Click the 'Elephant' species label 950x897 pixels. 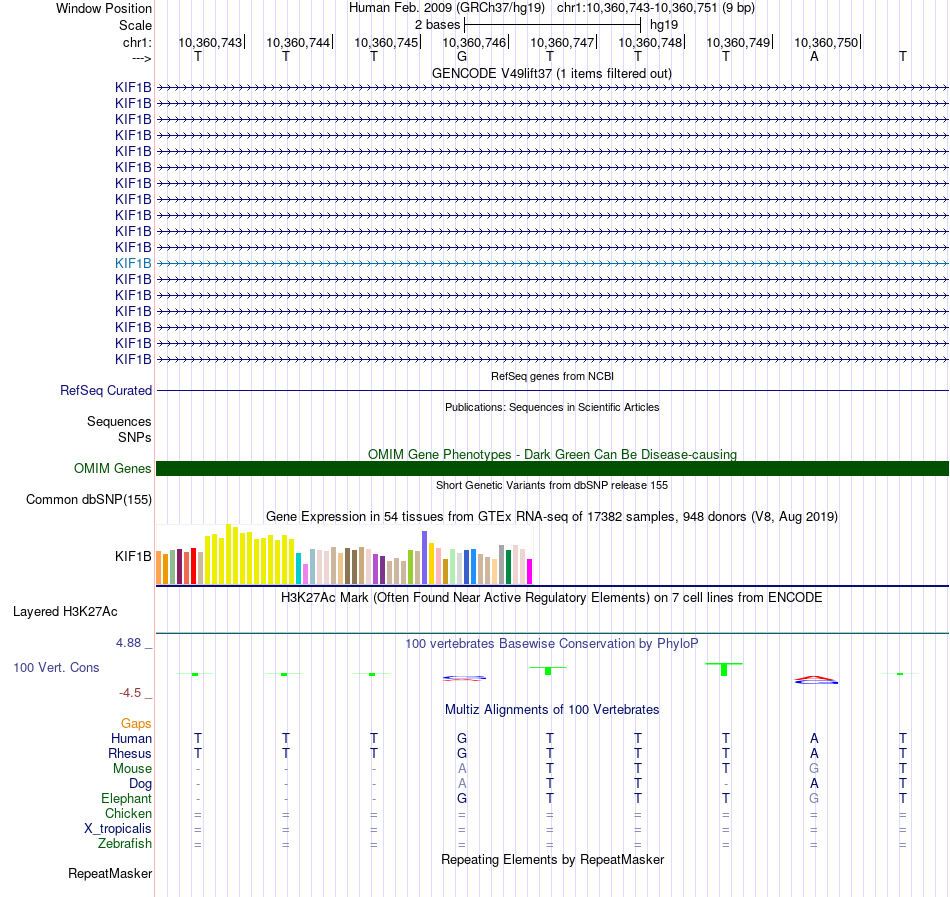[x=126, y=799]
